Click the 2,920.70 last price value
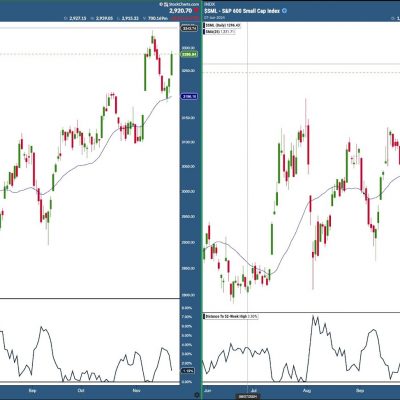 click(x=180, y=11)
